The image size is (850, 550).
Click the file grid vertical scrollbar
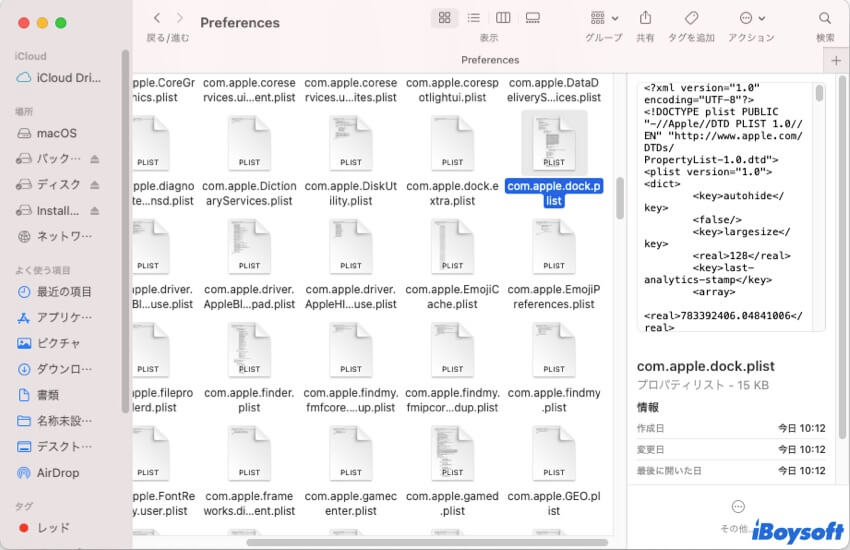[x=620, y=198]
